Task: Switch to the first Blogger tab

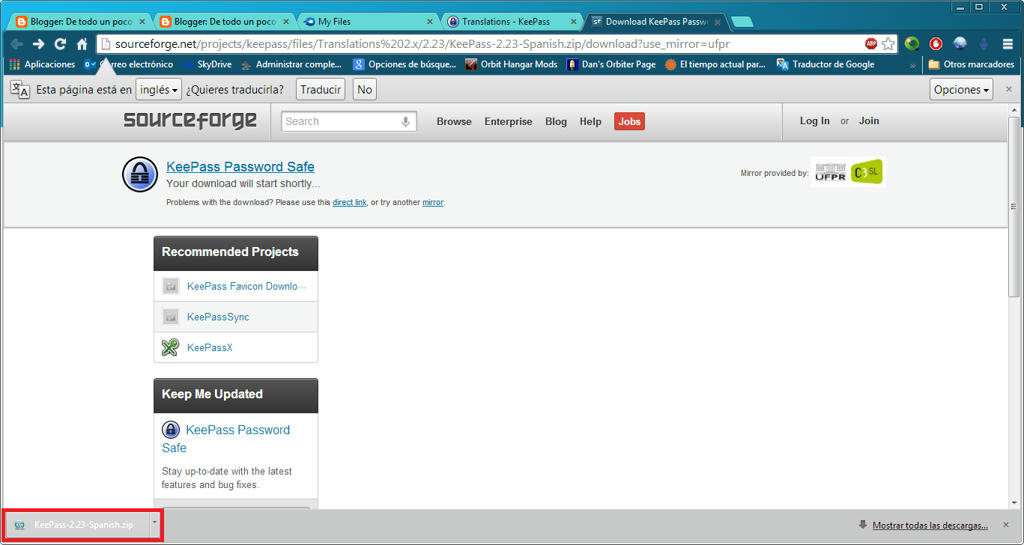Action: 80,22
